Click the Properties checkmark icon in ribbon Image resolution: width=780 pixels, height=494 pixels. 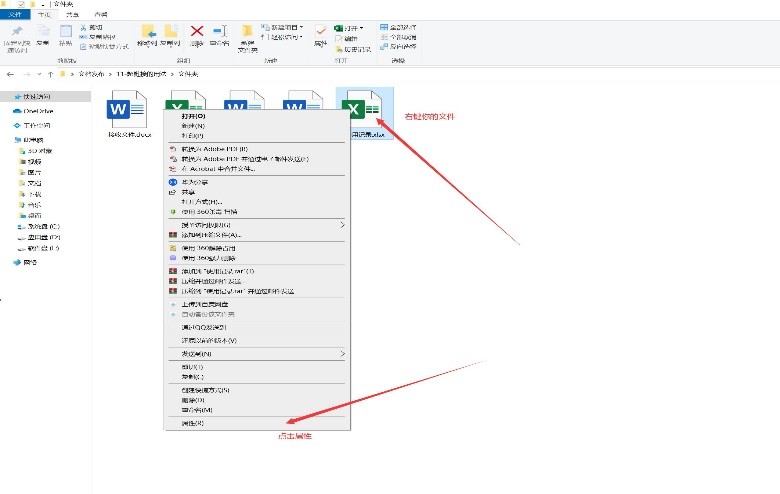(320, 34)
